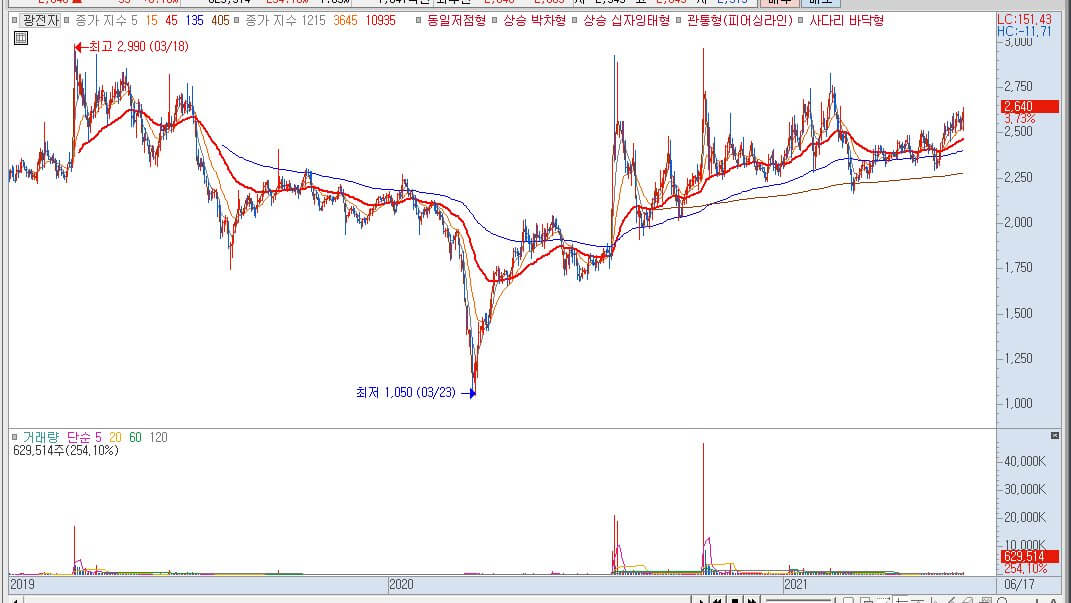Click the 629,514주(254.10%) volume readout

pos(66,450)
